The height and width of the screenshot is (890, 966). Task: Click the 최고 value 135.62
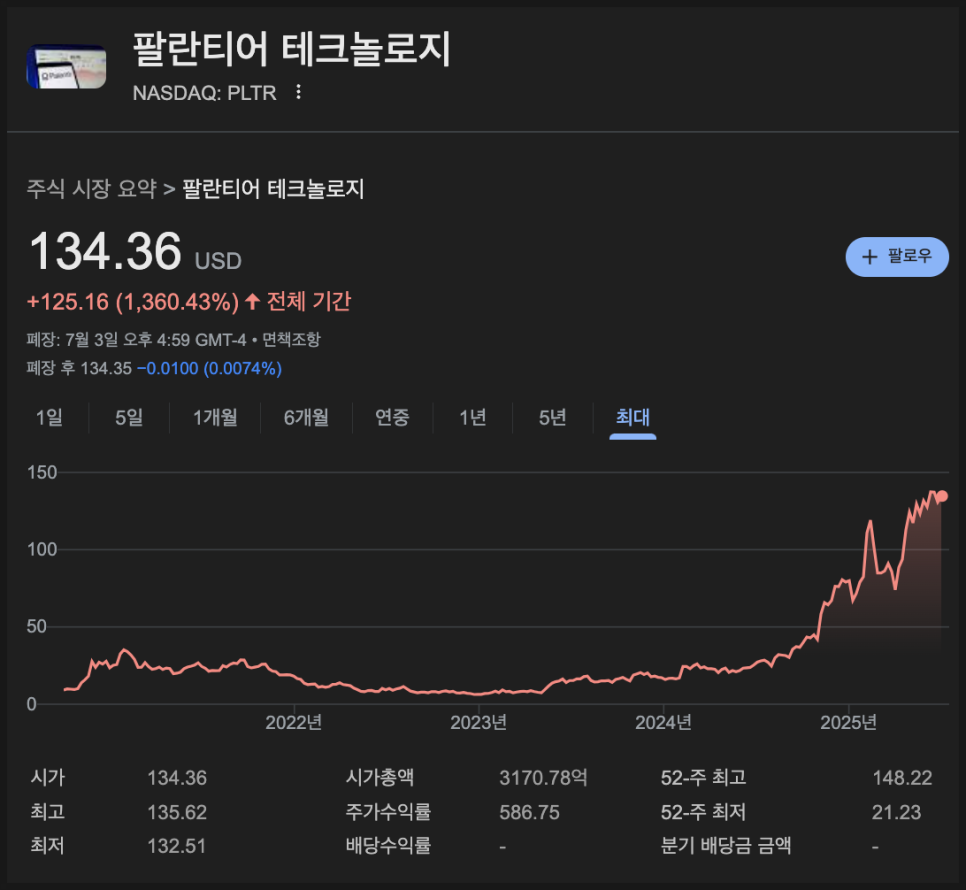pos(177,812)
